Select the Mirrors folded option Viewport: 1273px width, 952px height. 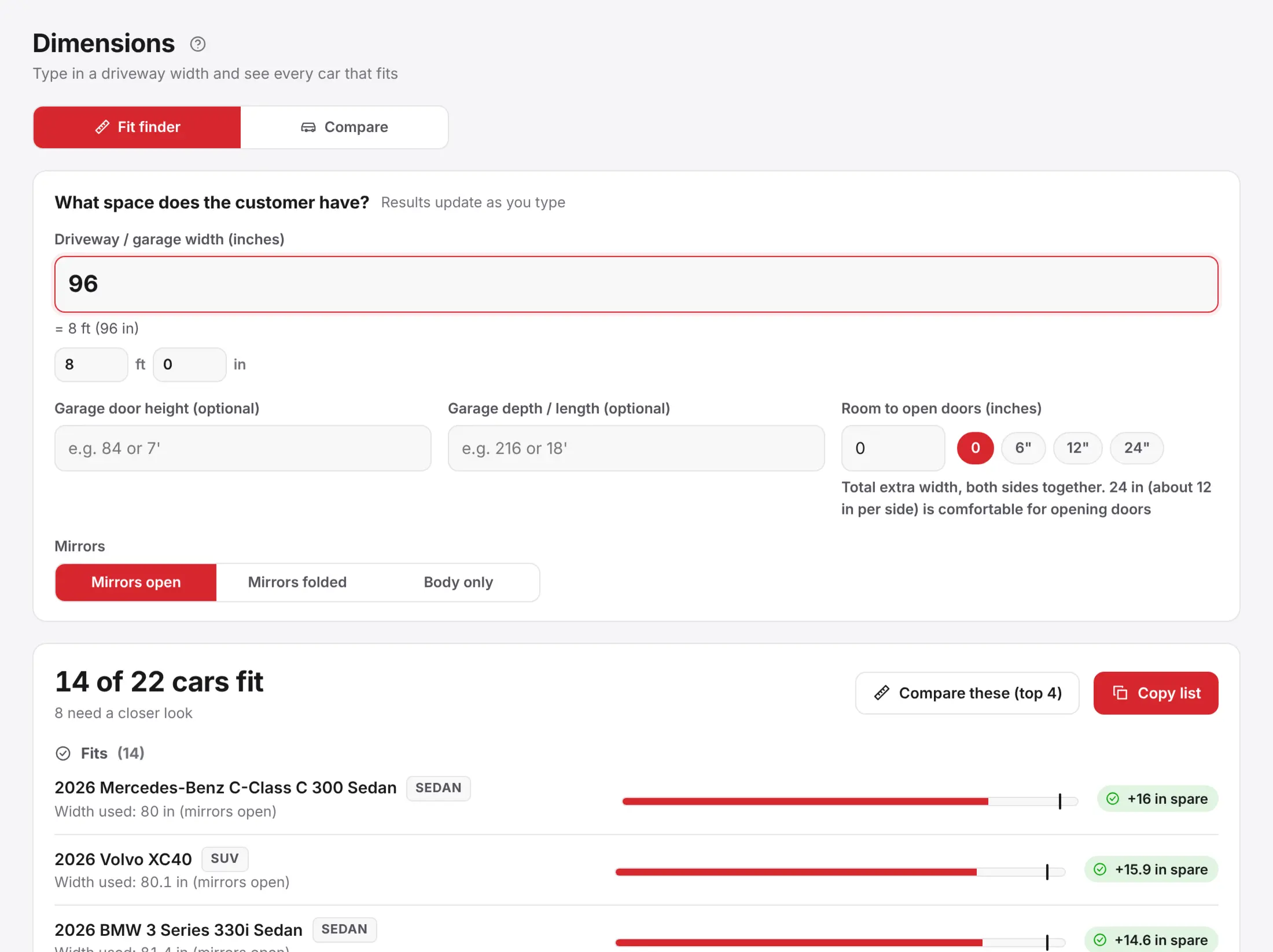pyautogui.click(x=297, y=582)
